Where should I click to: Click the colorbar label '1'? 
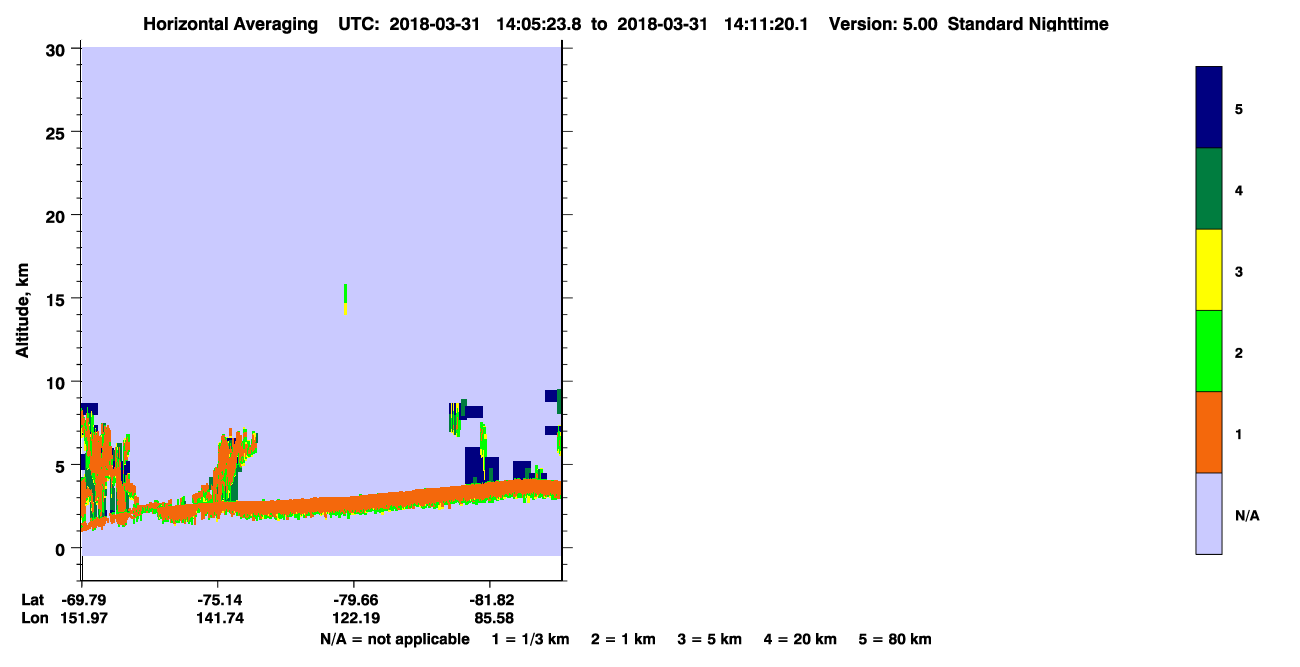[1239, 434]
